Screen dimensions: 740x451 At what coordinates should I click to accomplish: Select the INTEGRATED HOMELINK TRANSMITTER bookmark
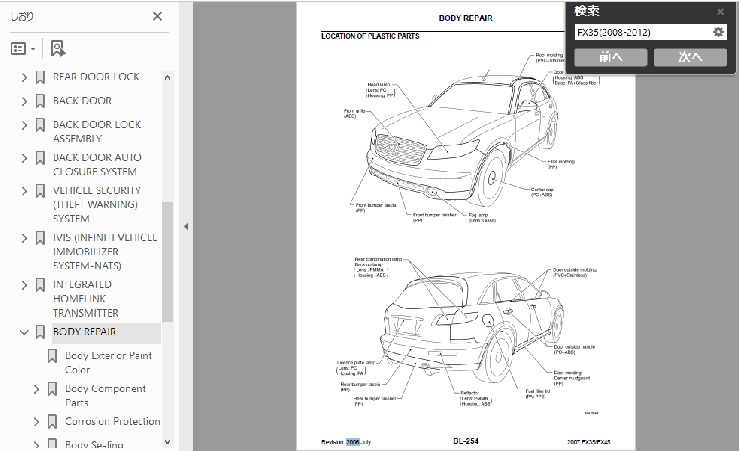point(95,298)
